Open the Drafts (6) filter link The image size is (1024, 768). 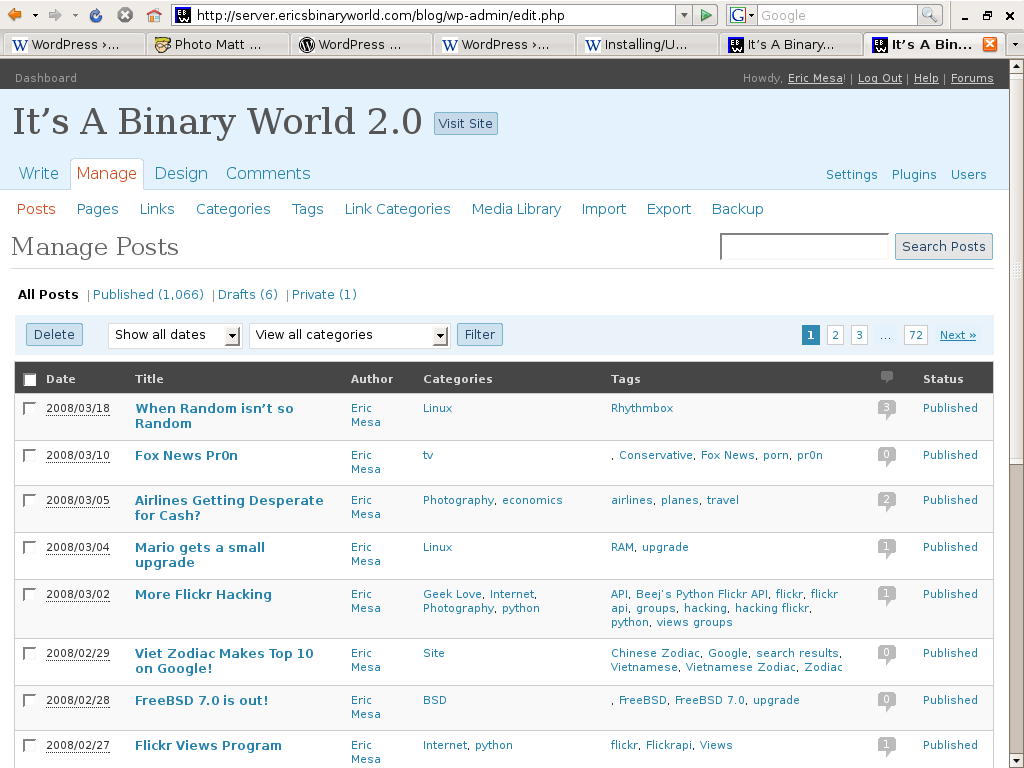(248, 295)
